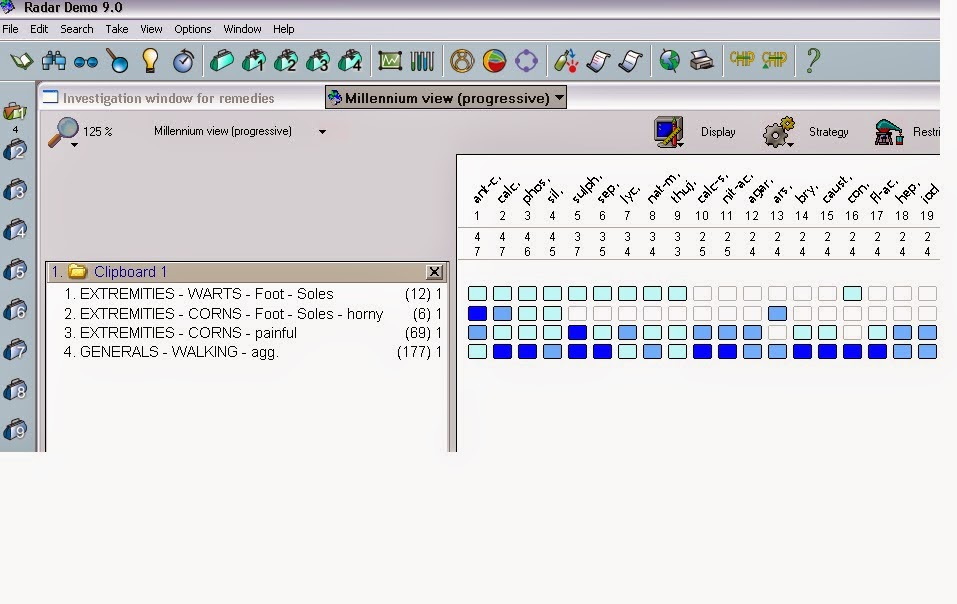Click ars. blue square in horny corns row
Image resolution: width=957 pixels, height=604 pixels.
(x=777, y=314)
